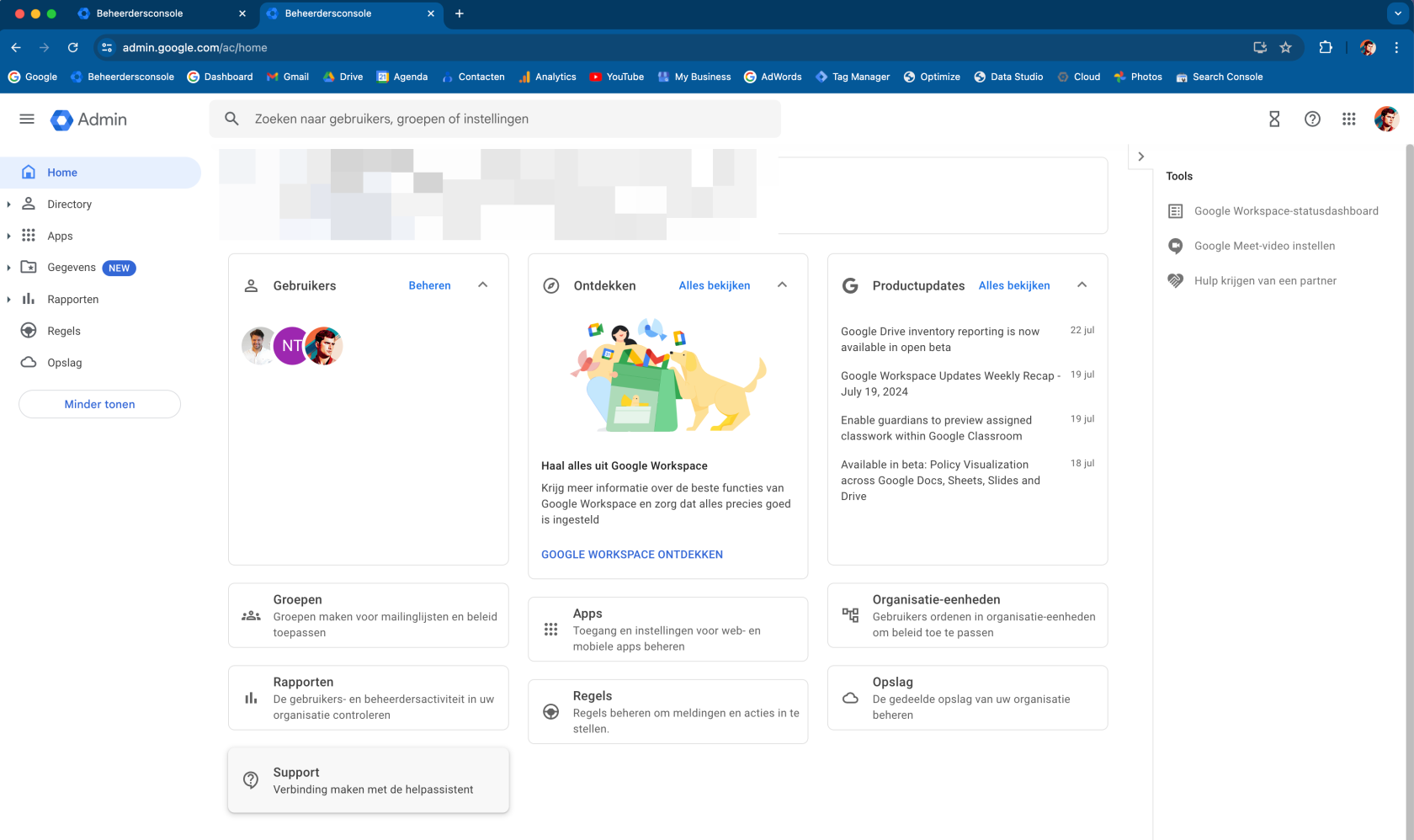
Task: Collapse the Tools side panel chevron
Action: click(1141, 157)
